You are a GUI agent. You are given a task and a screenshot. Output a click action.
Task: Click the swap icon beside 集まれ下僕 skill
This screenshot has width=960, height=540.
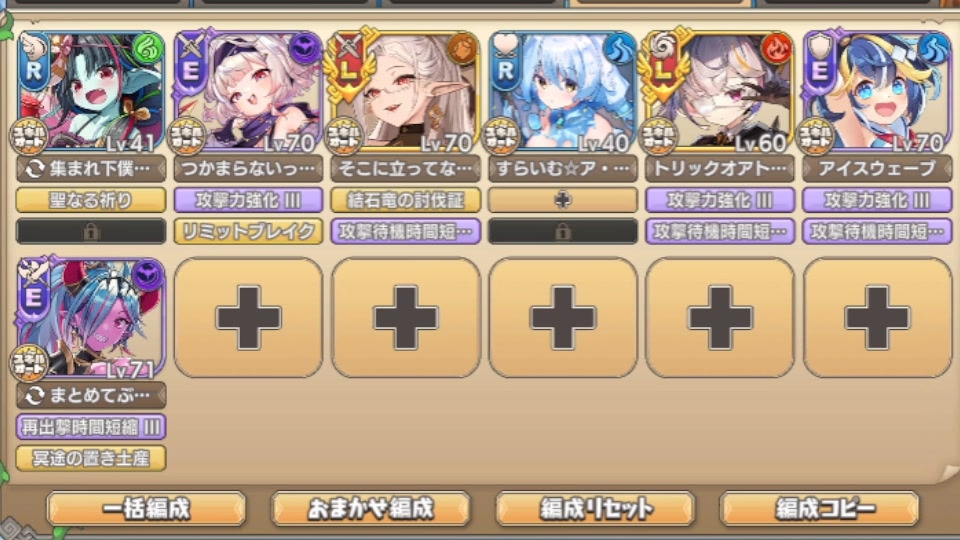pos(35,169)
